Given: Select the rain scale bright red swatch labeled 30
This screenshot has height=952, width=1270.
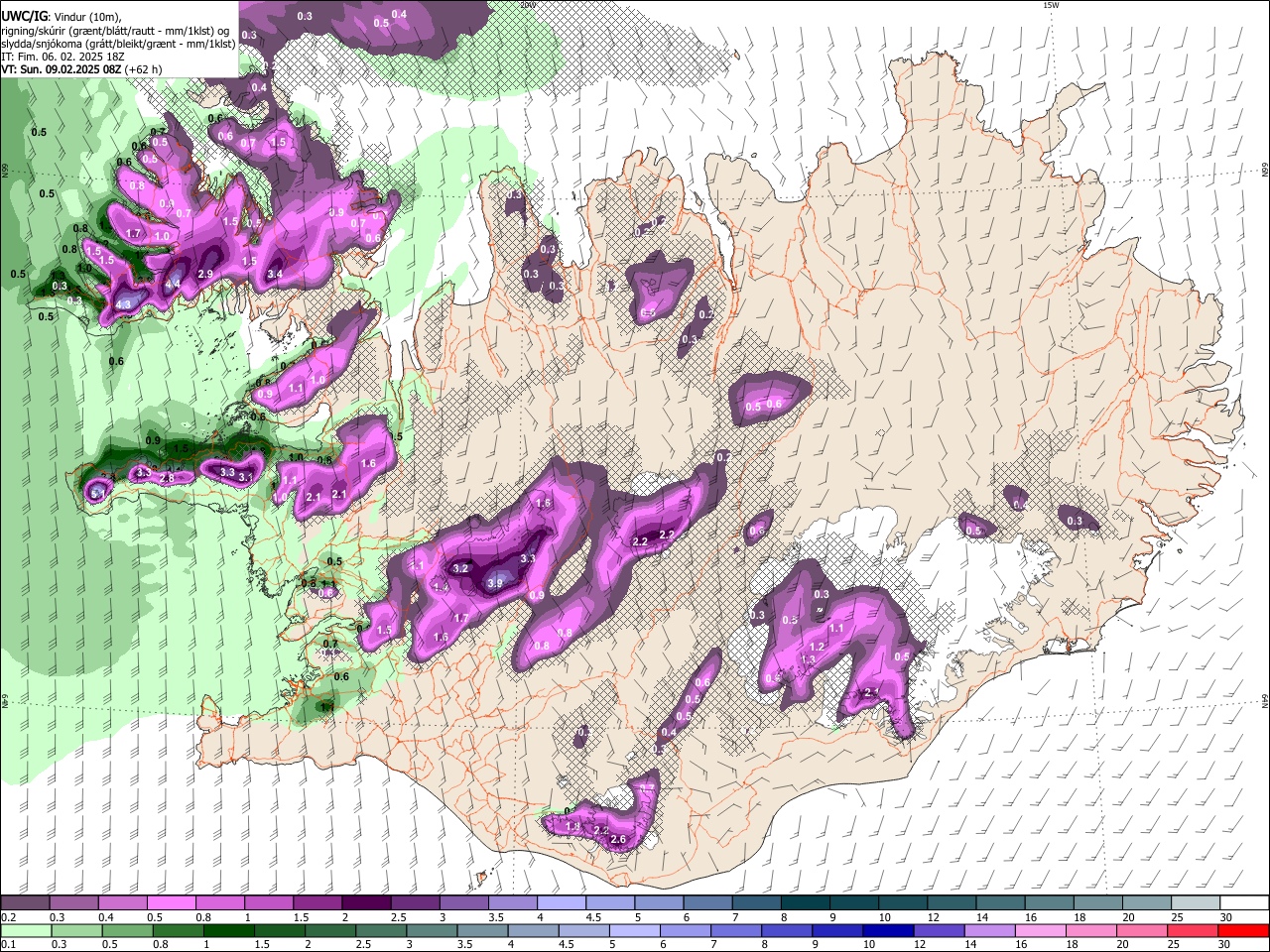Looking at the screenshot, I should [x=1244, y=930].
